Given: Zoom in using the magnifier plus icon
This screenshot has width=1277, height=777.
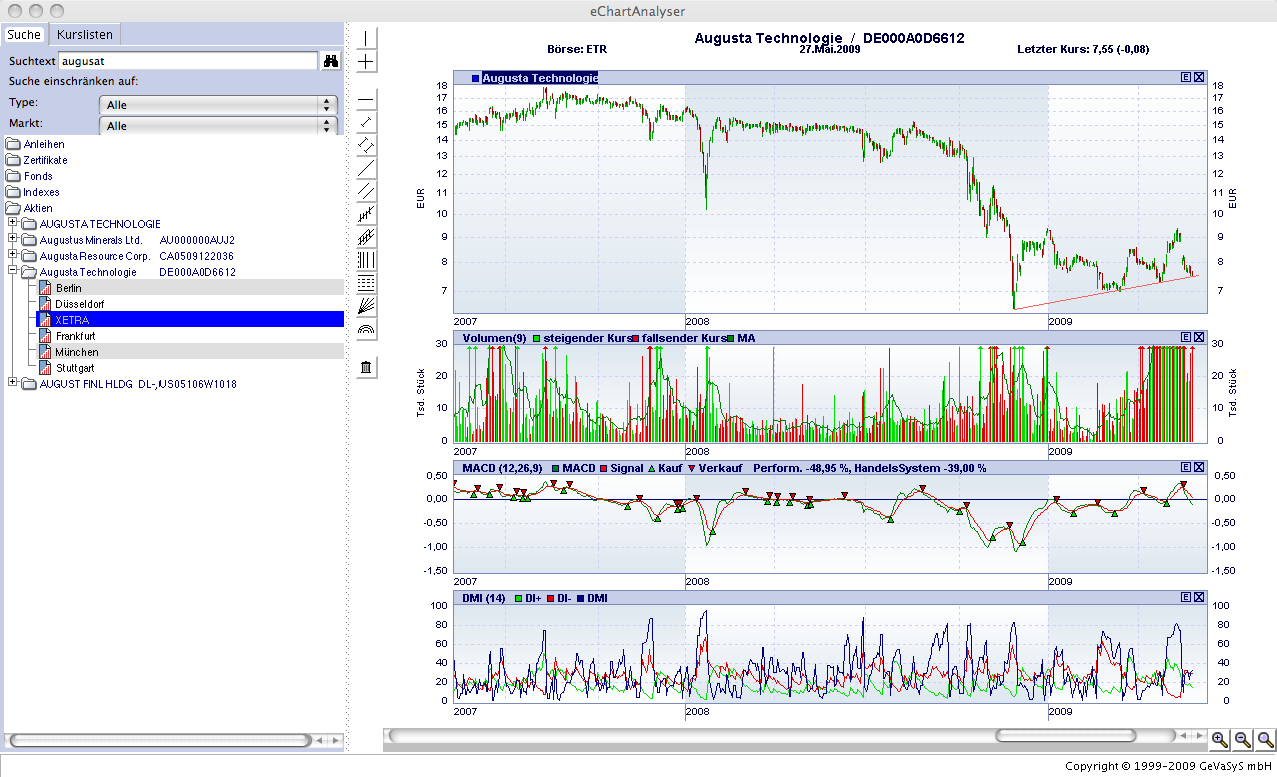Looking at the screenshot, I should click(x=1219, y=740).
